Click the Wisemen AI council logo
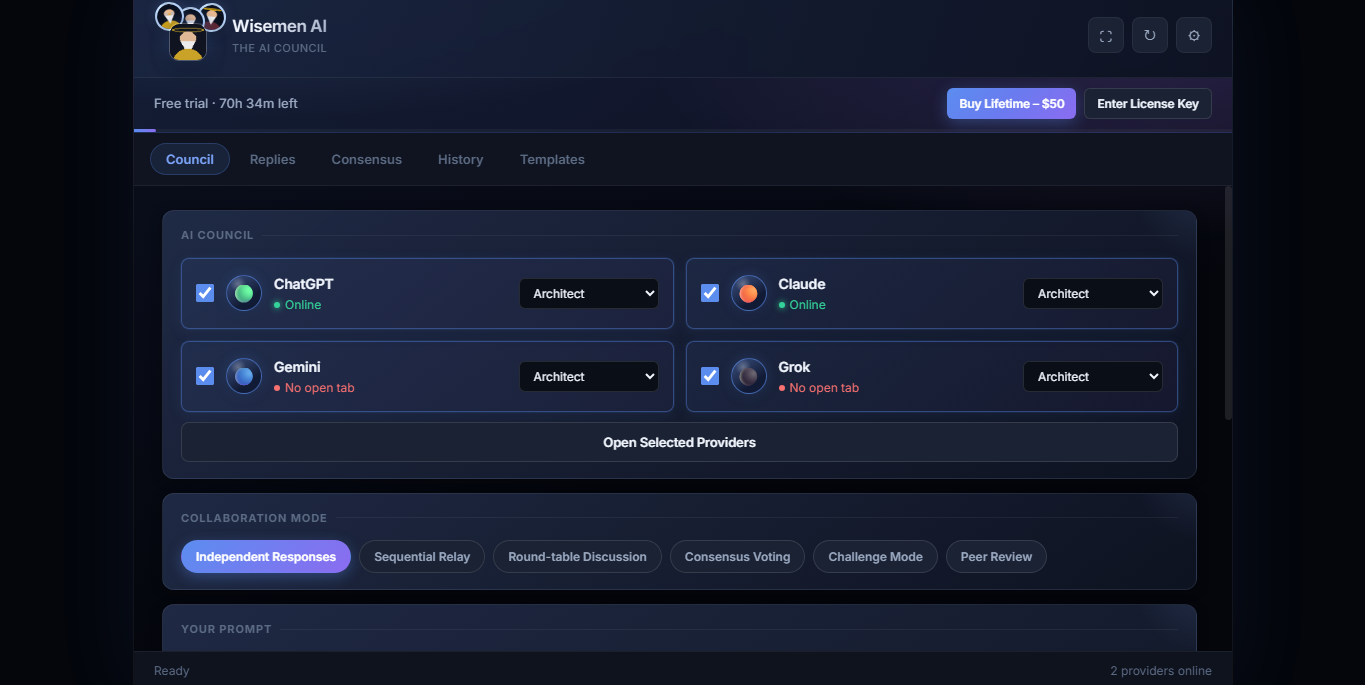The height and width of the screenshot is (685, 1365). click(x=189, y=32)
